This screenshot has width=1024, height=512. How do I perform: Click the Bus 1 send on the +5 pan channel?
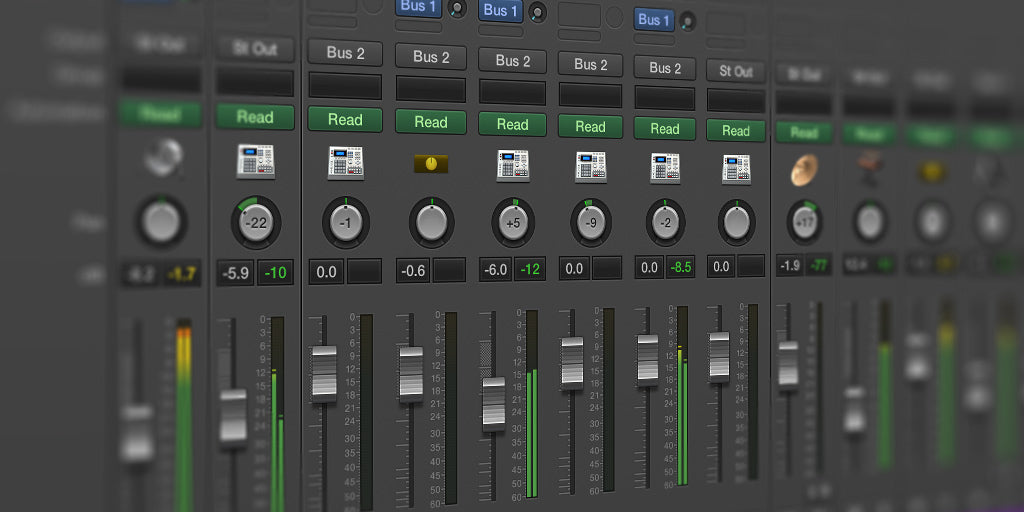click(x=501, y=11)
